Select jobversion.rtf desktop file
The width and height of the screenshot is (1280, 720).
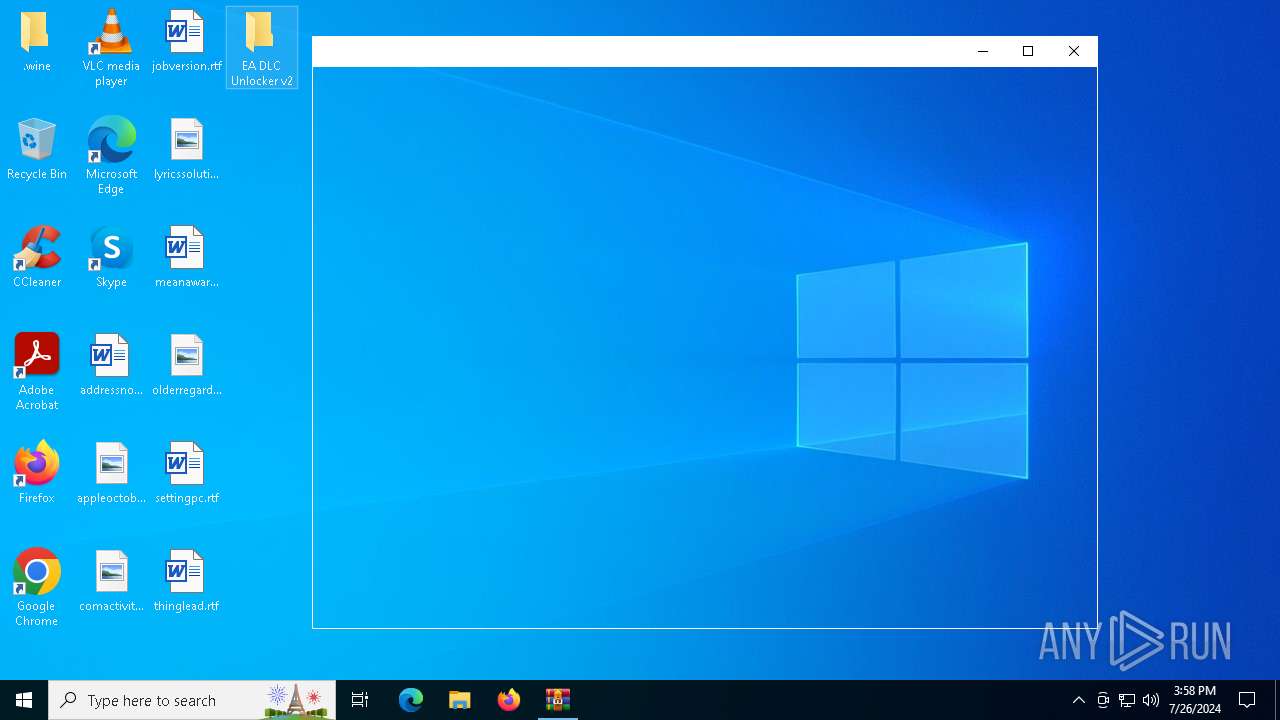(x=186, y=42)
